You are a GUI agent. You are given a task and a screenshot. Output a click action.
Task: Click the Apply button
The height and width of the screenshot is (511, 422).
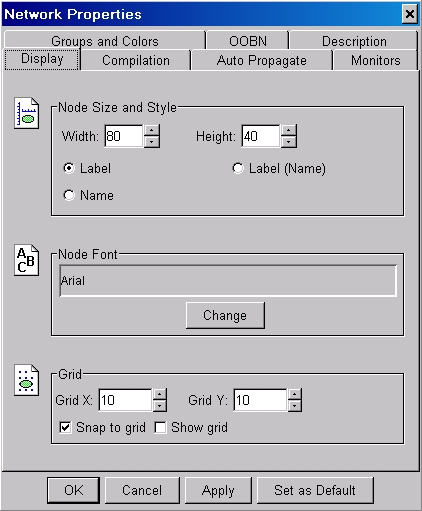(218, 490)
